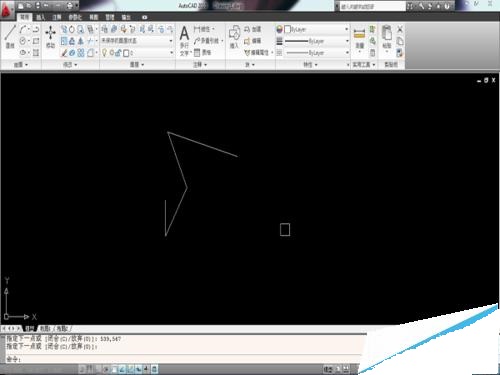
Task: Switch to the Annotate (注释) ribbon tab
Action: point(57,17)
